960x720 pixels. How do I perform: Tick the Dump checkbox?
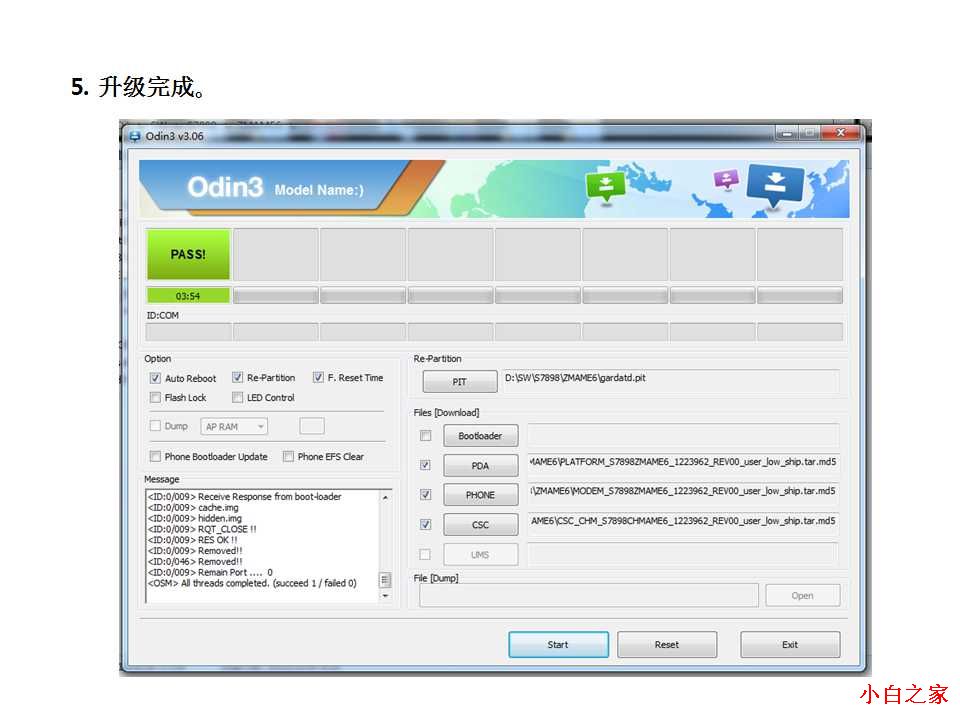(156, 426)
